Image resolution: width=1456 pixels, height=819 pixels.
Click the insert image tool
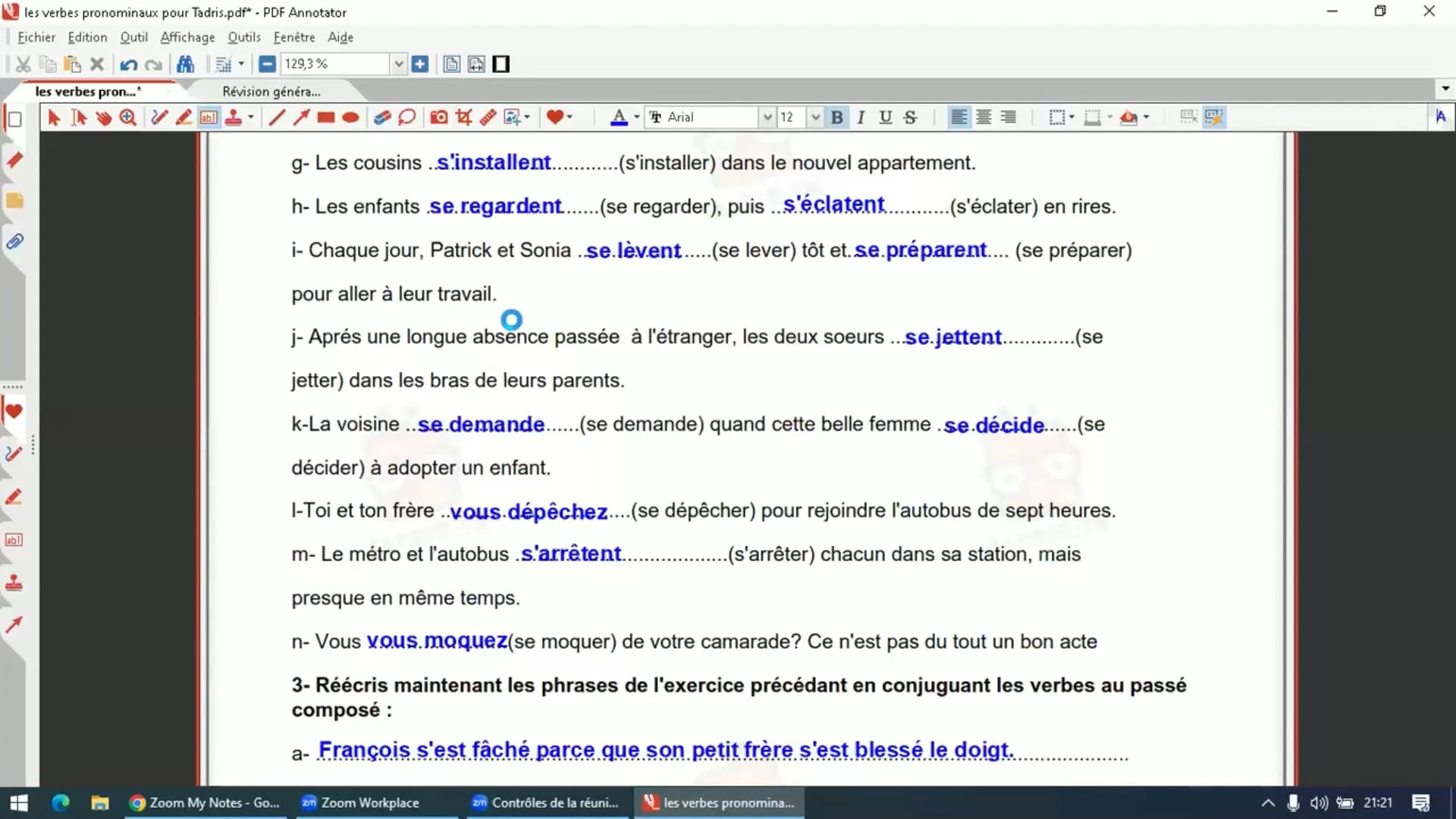click(512, 117)
